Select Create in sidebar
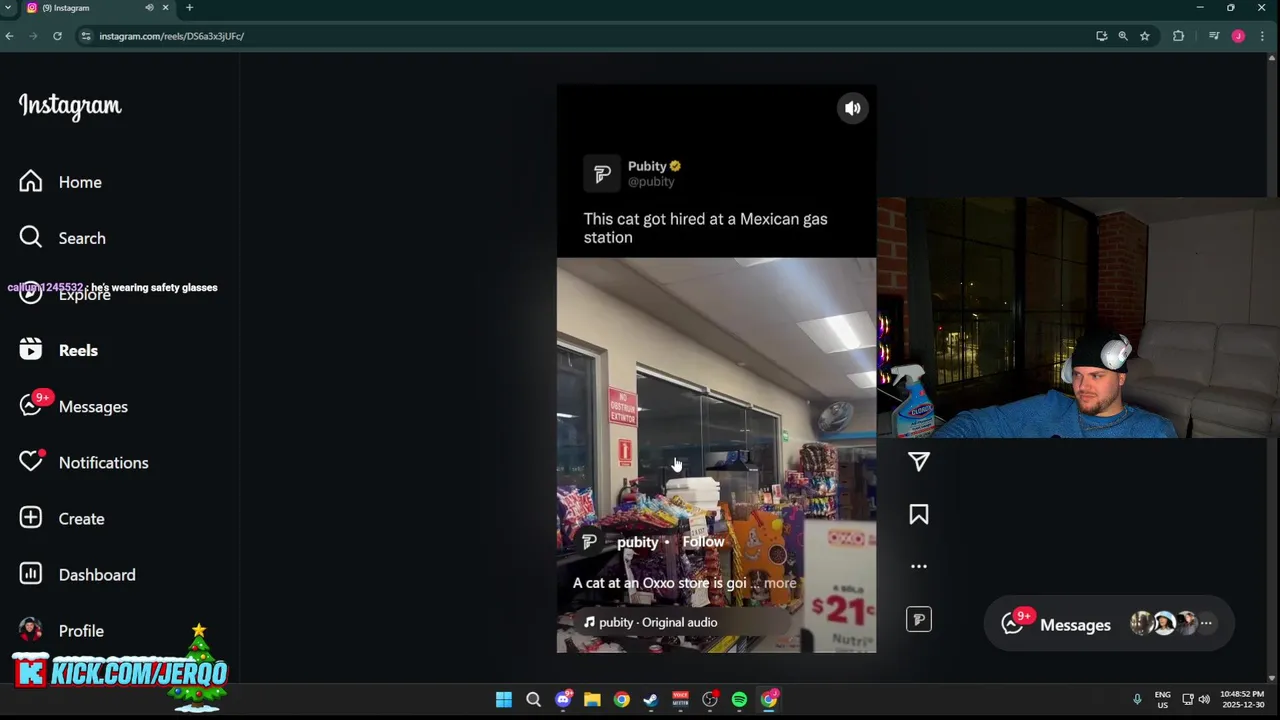1280x720 pixels. pos(61,518)
